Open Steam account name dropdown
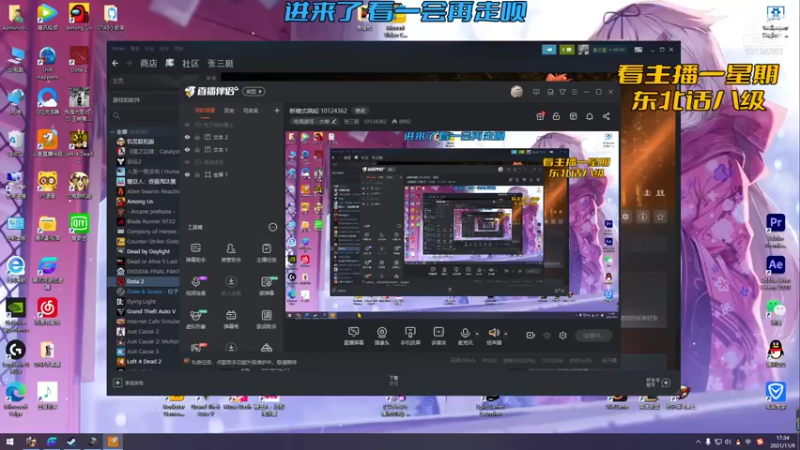The height and width of the screenshot is (450, 800). 608,49
